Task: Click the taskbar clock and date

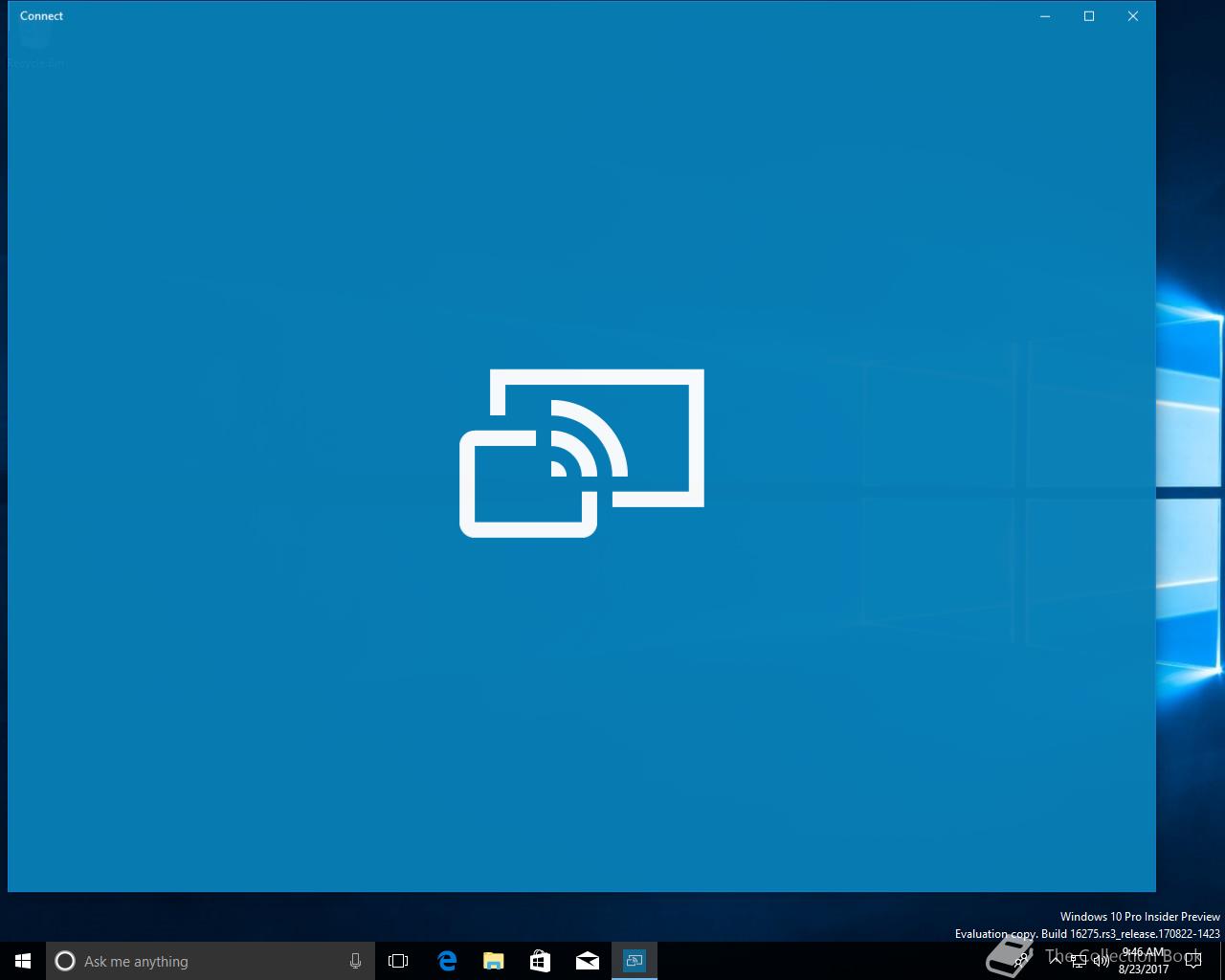Action: [1144, 961]
